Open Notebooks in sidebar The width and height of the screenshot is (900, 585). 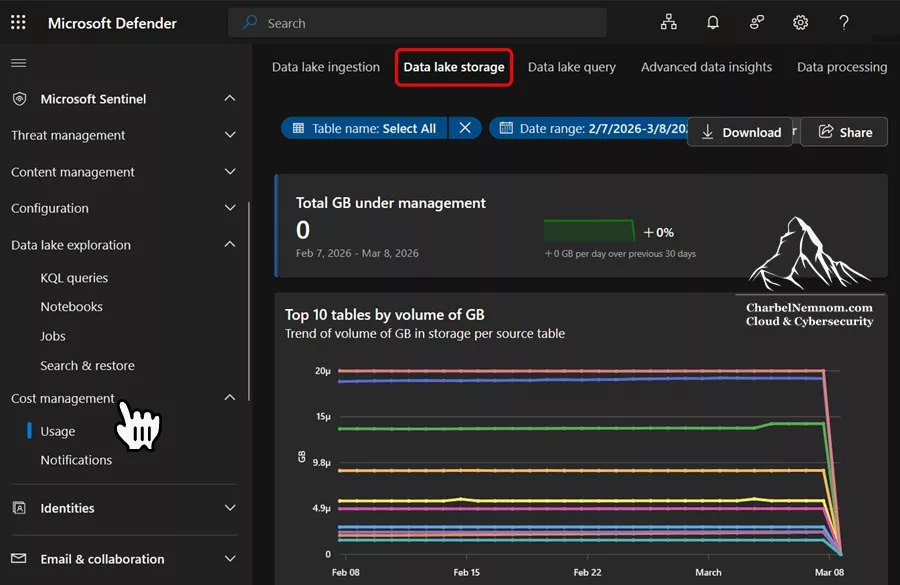[71, 307]
